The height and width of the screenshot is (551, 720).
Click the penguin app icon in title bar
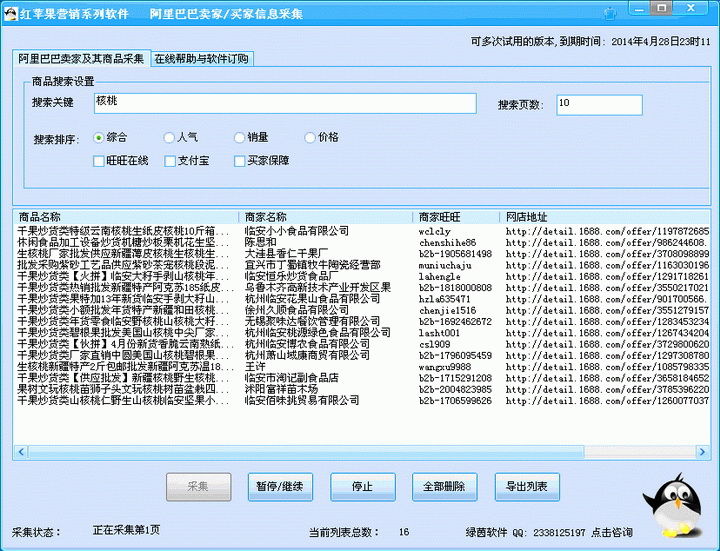(10, 13)
